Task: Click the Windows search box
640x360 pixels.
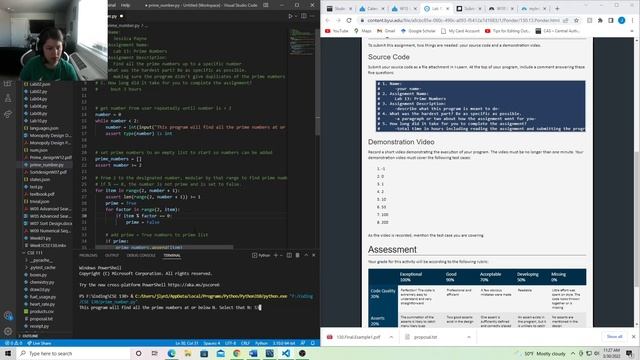Action: (x=73, y=353)
